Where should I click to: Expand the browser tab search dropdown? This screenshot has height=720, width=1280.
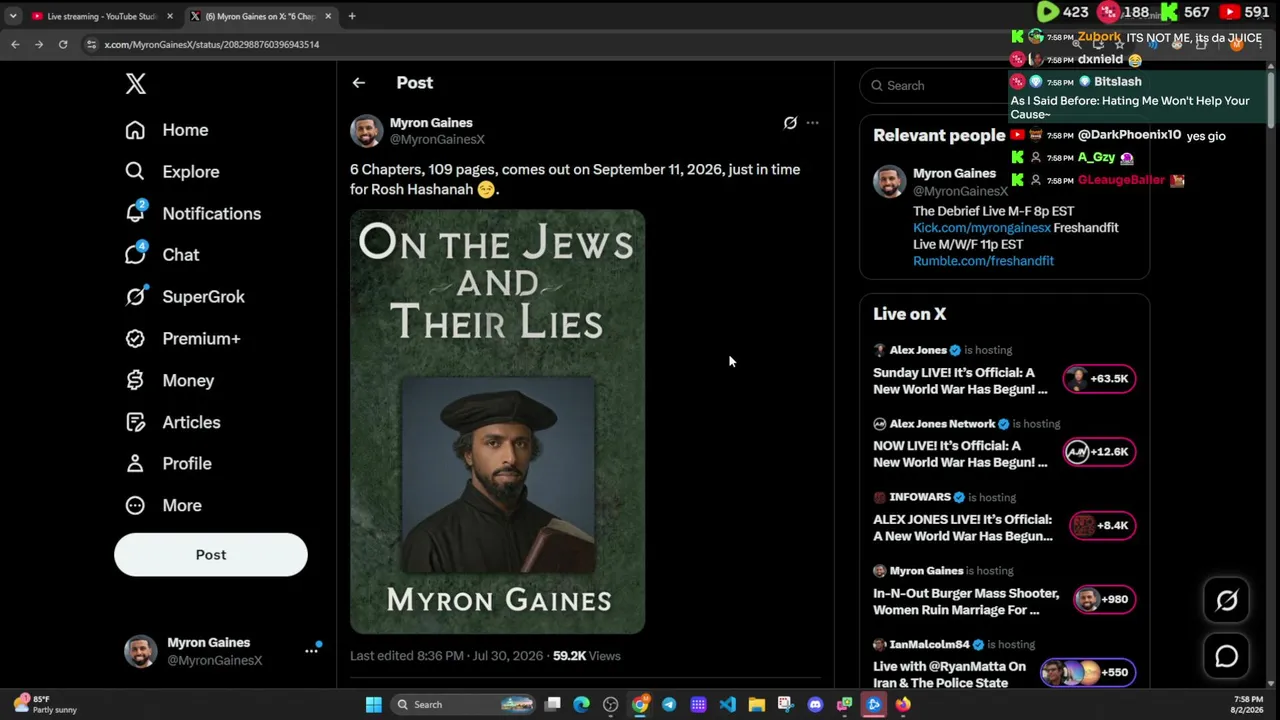[x=13, y=16]
